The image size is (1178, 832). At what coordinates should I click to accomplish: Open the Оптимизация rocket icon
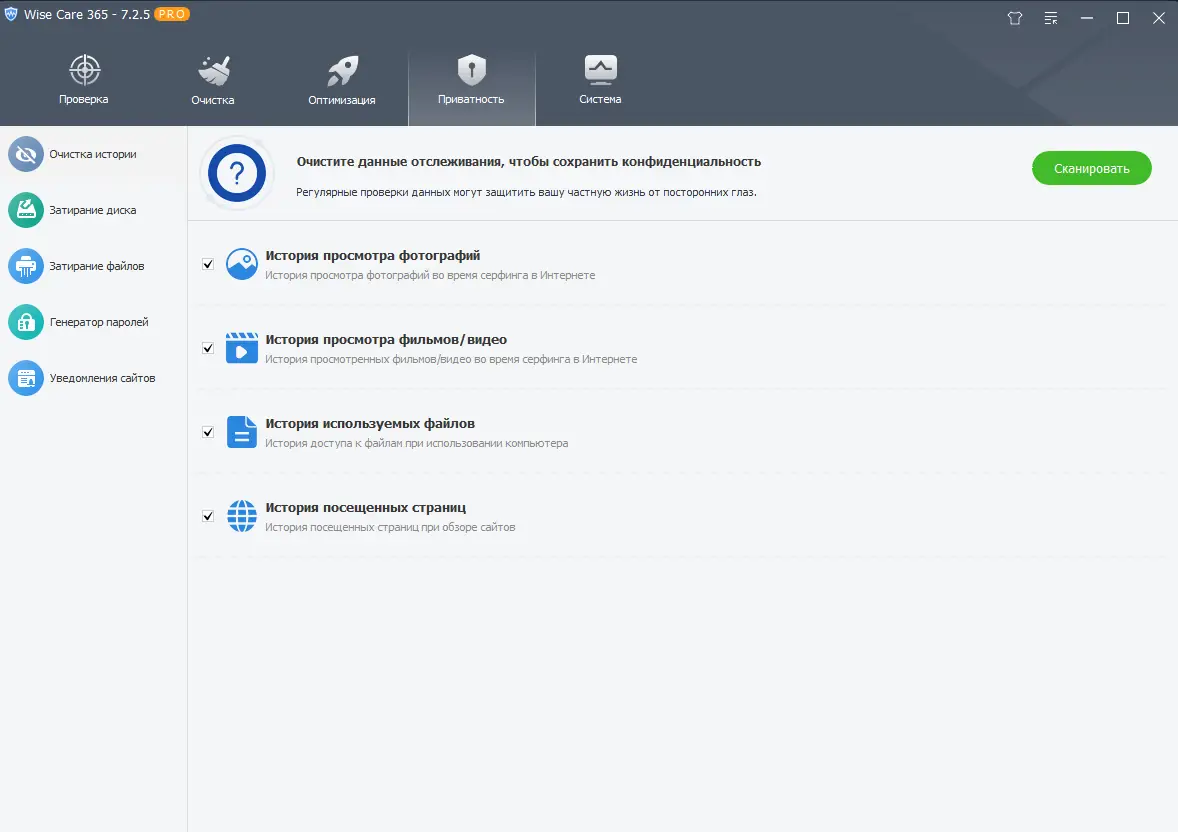pyautogui.click(x=343, y=71)
